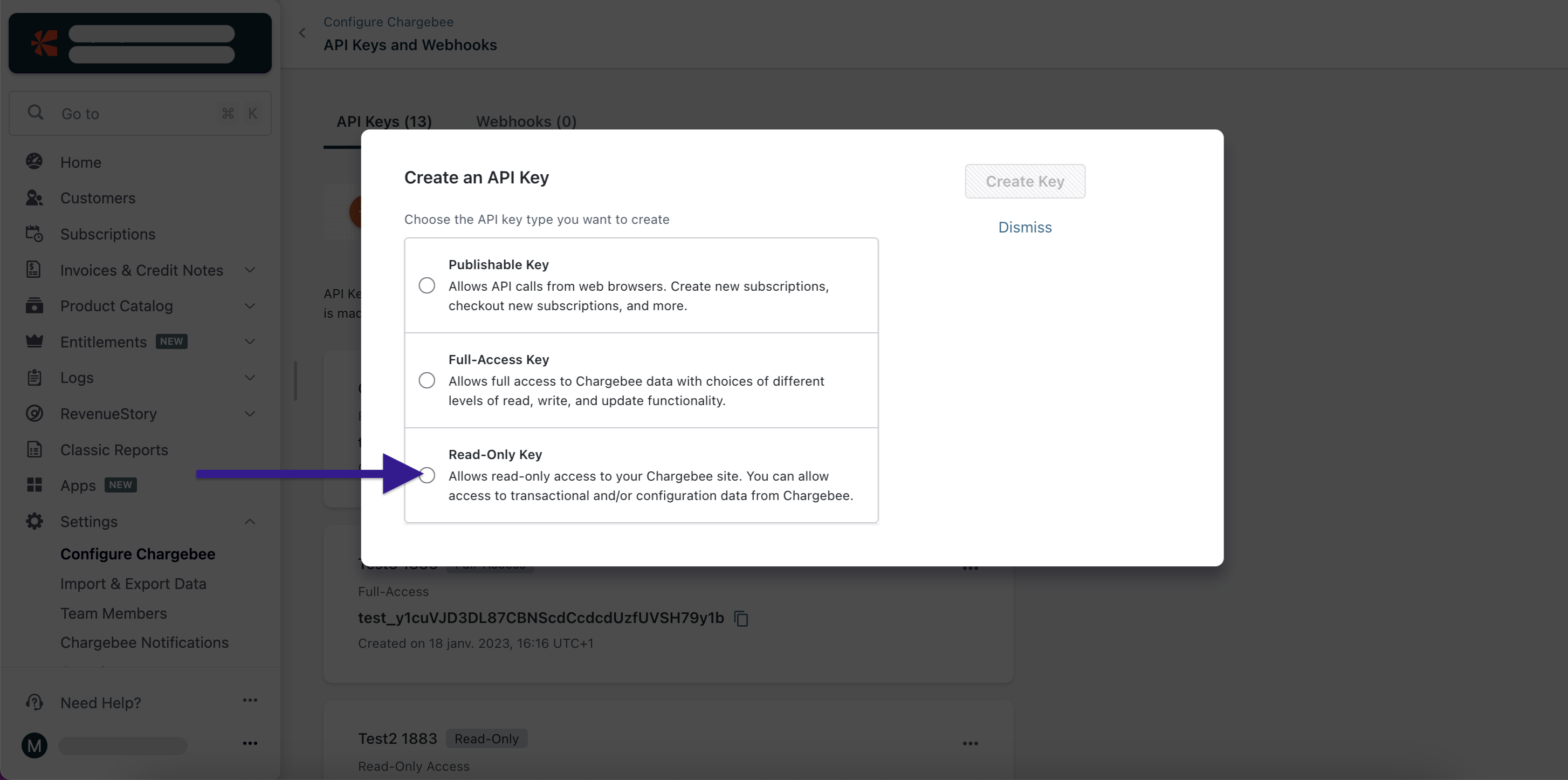Switch to API Keys (13) tab
This screenshot has width=1568, height=780.
click(x=384, y=121)
